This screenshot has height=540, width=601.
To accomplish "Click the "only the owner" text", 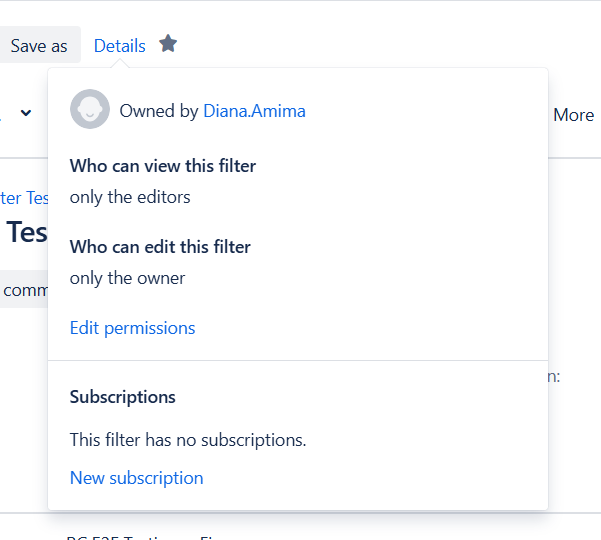I will pos(127,278).
